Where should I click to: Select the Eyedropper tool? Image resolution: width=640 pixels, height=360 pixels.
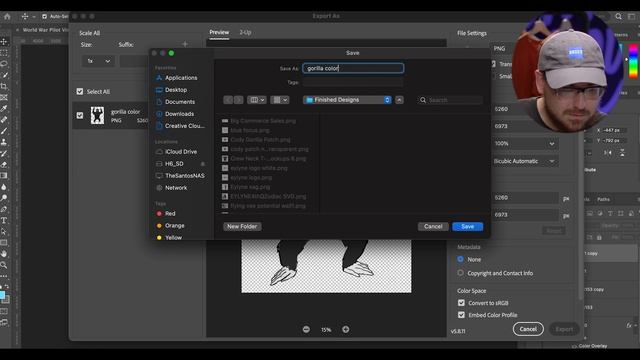point(4,109)
